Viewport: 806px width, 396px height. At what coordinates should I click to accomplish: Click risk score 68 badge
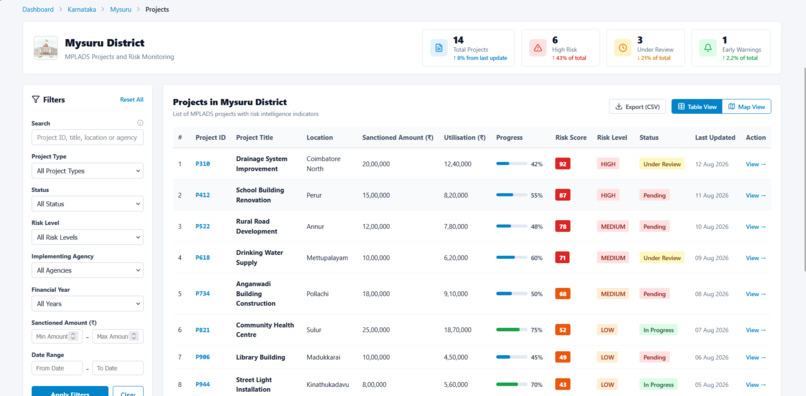pos(562,294)
